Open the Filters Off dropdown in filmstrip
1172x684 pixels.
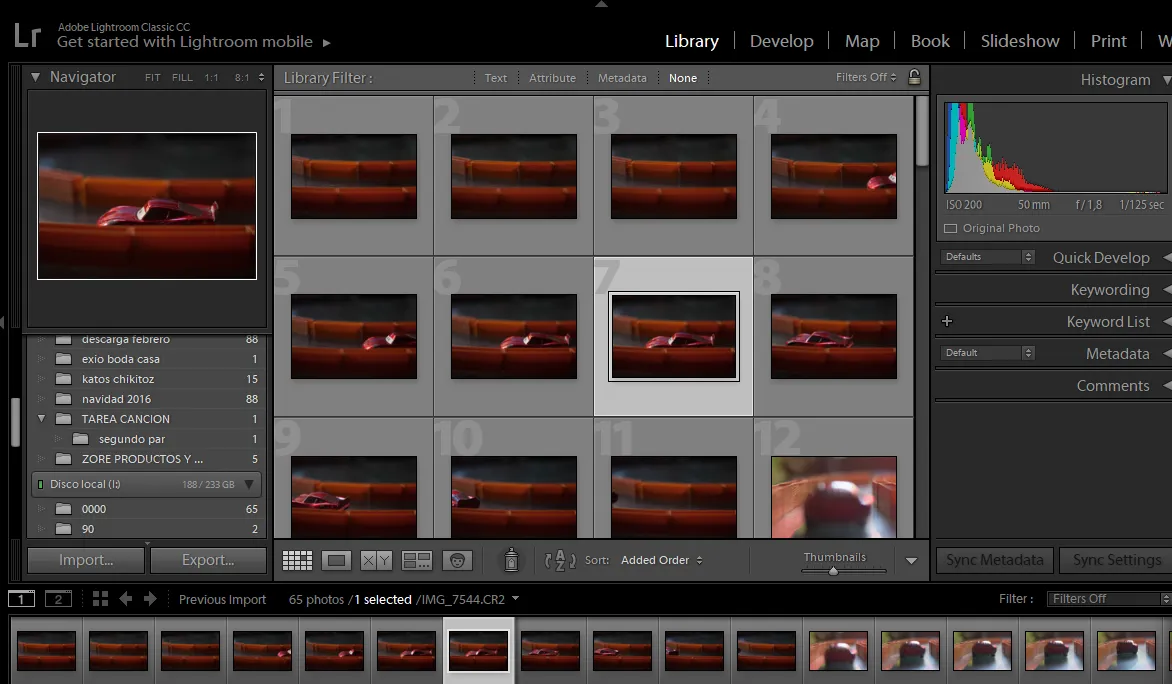[x=1108, y=599]
